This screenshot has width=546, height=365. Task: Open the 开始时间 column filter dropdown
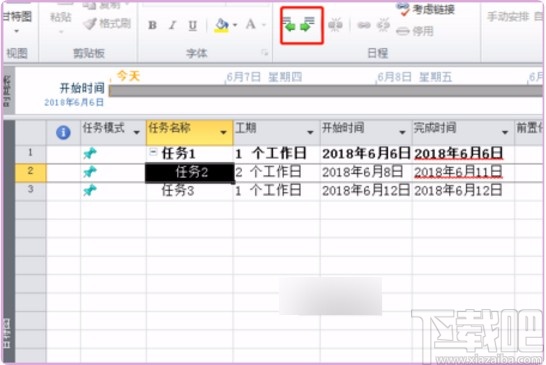click(x=403, y=132)
